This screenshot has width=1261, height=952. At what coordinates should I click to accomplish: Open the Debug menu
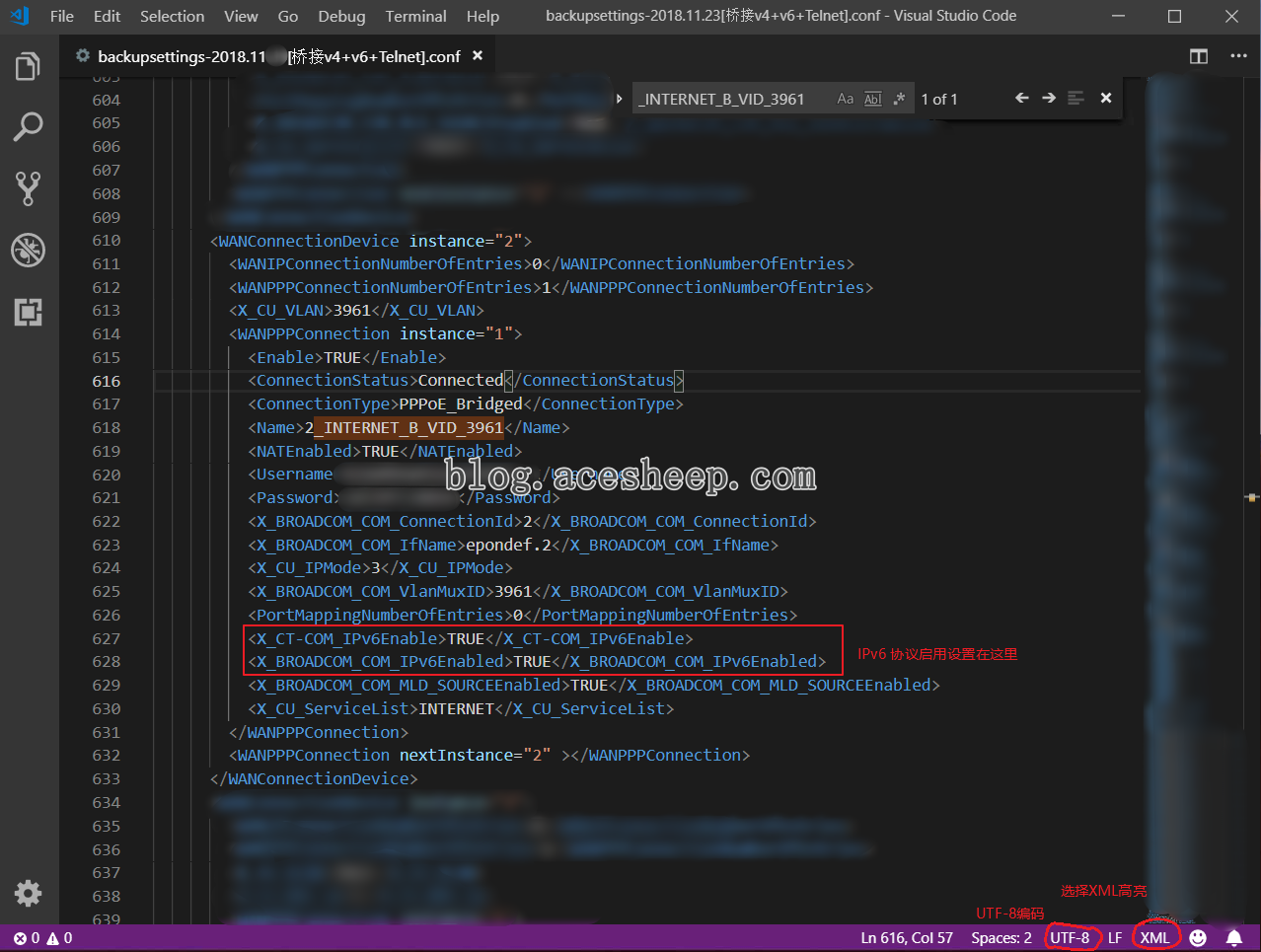[x=341, y=16]
